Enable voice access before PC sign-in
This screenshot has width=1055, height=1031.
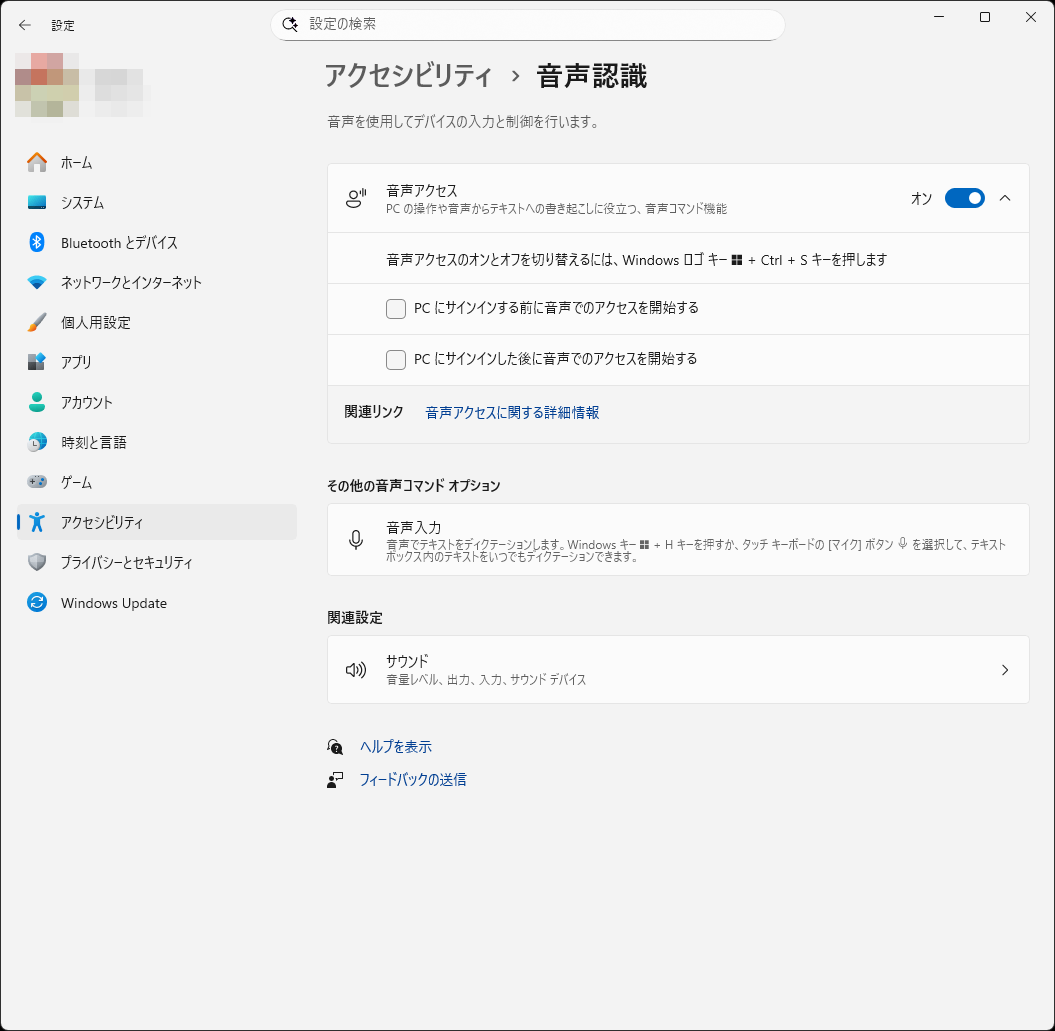pyautogui.click(x=396, y=309)
